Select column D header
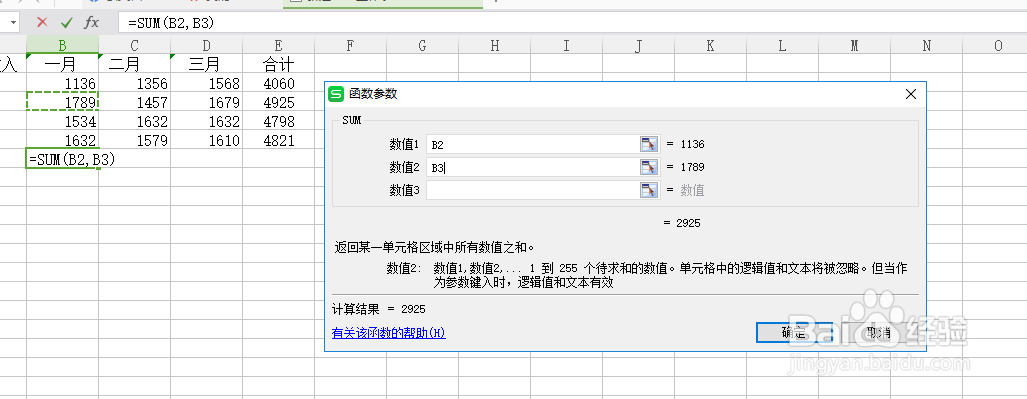The height and width of the screenshot is (399, 1027). (206, 45)
